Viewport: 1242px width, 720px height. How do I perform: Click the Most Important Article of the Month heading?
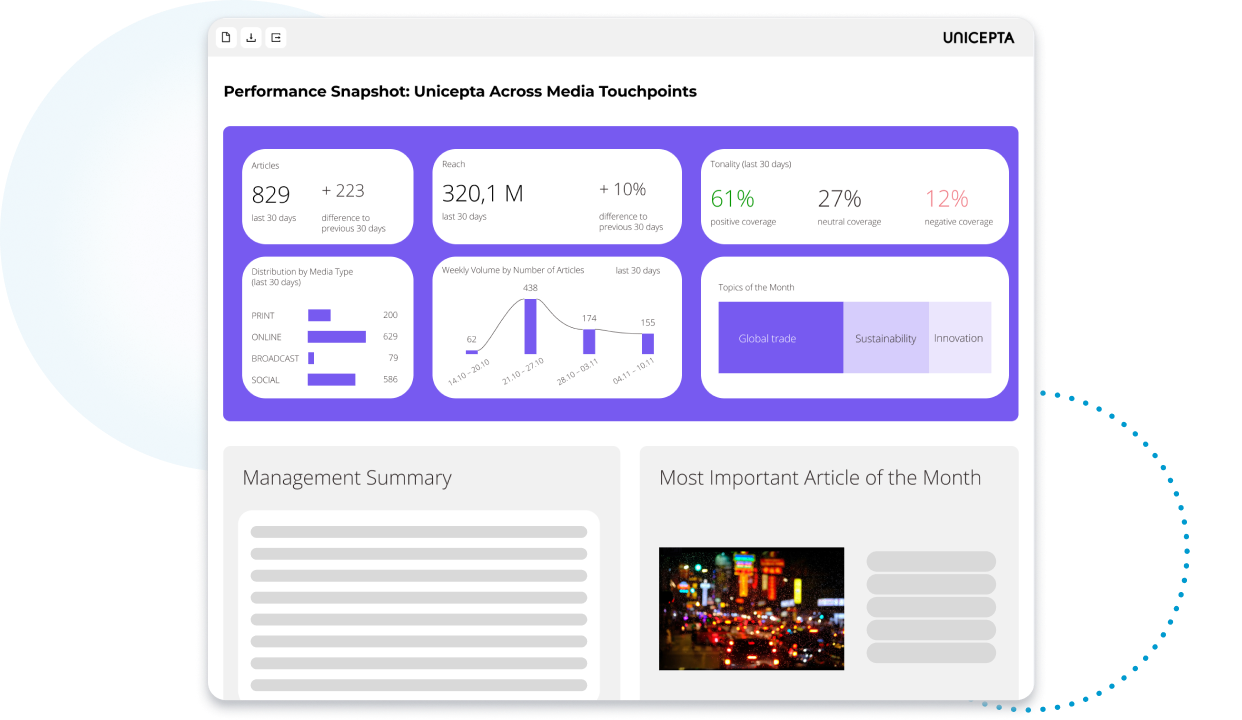tap(820, 478)
